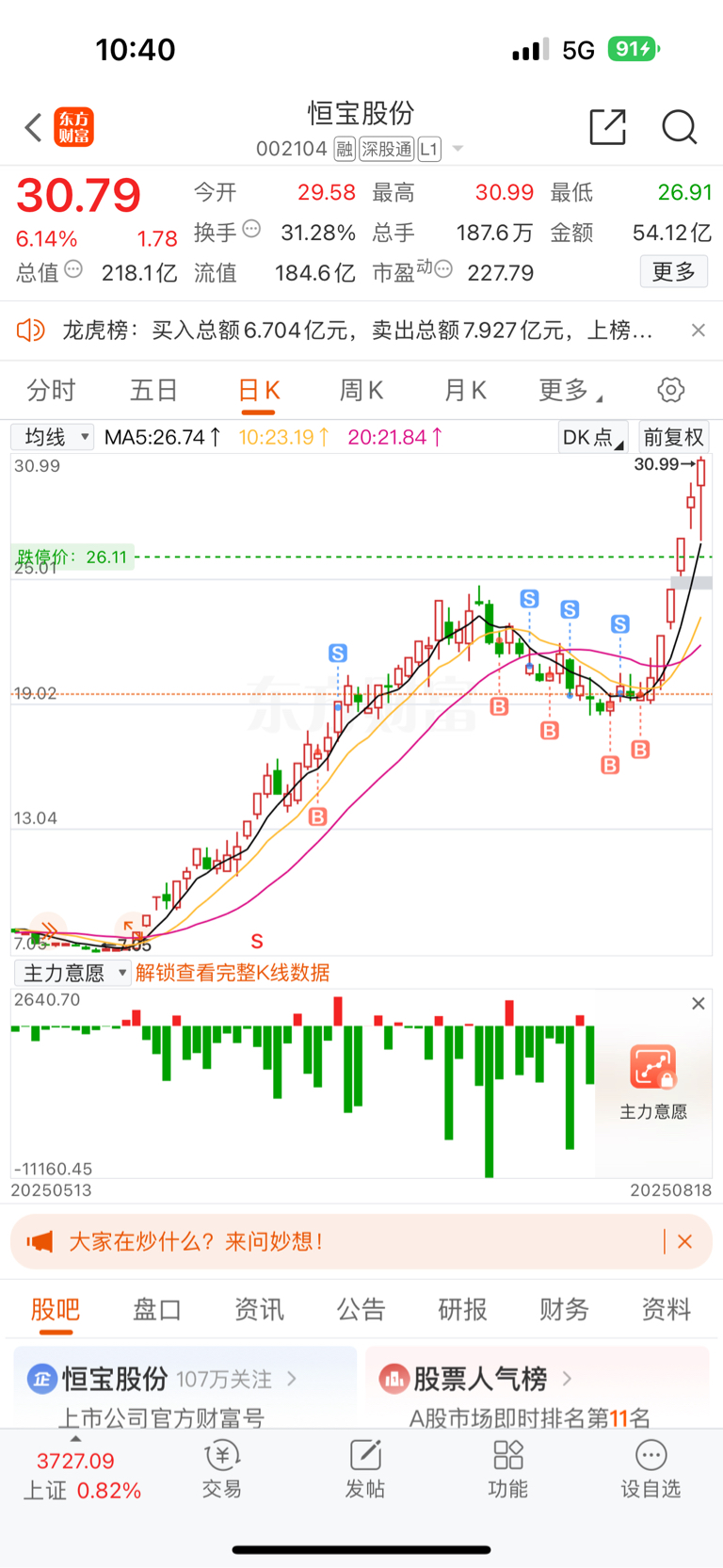
Task: Show info for 总值 market cap icon
Action: tap(73, 270)
